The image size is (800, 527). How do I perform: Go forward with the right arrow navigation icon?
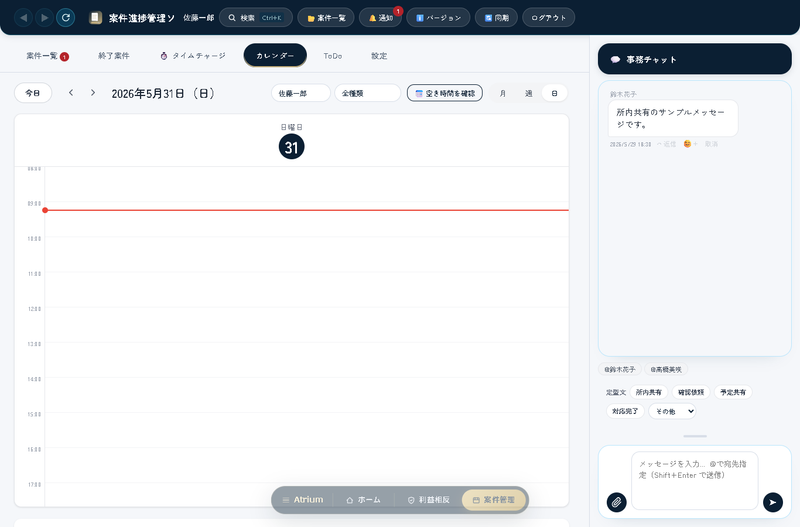pyautogui.click(x=44, y=18)
